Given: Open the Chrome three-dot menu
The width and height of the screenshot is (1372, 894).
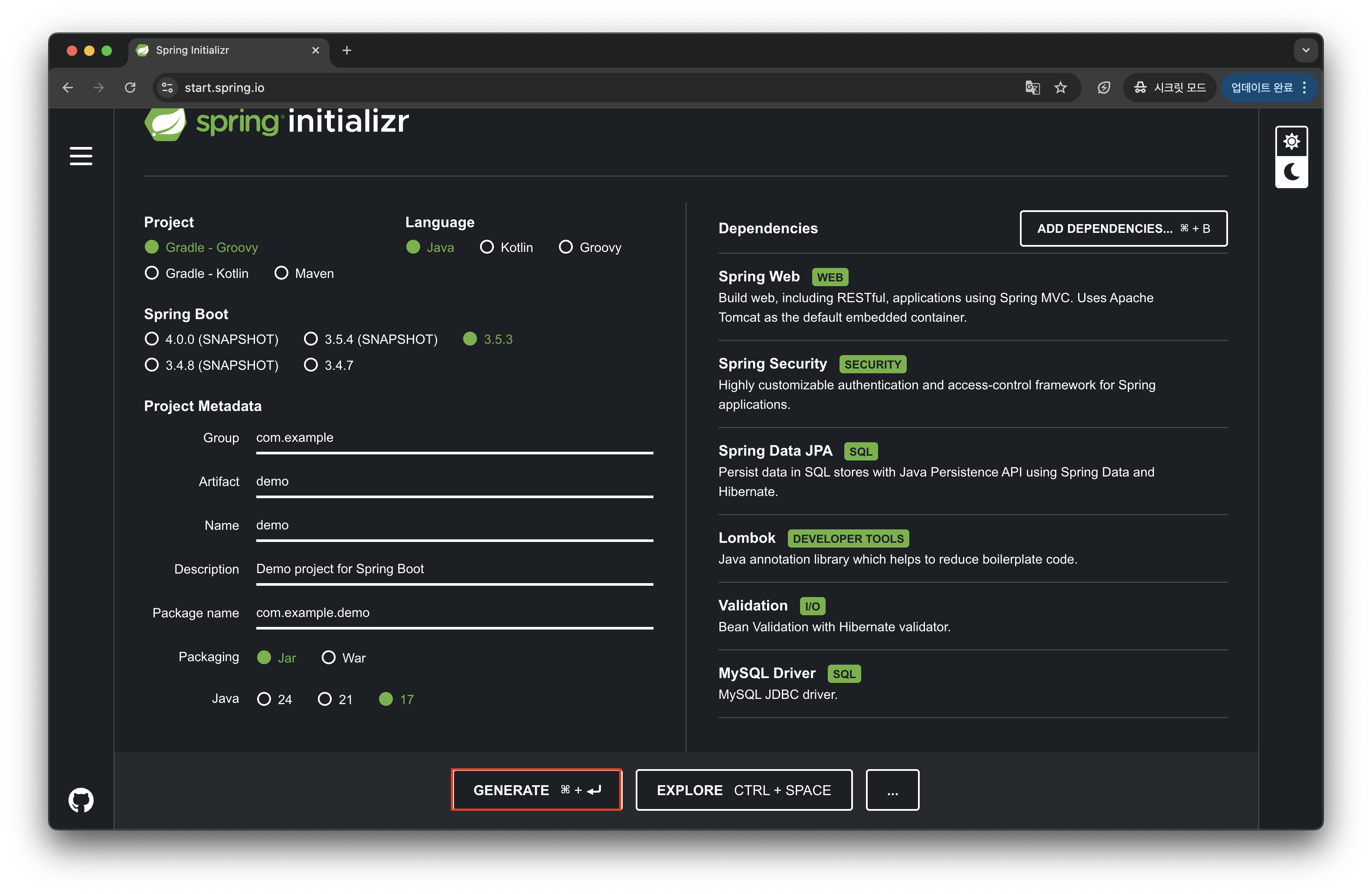Looking at the screenshot, I should click(x=1304, y=88).
